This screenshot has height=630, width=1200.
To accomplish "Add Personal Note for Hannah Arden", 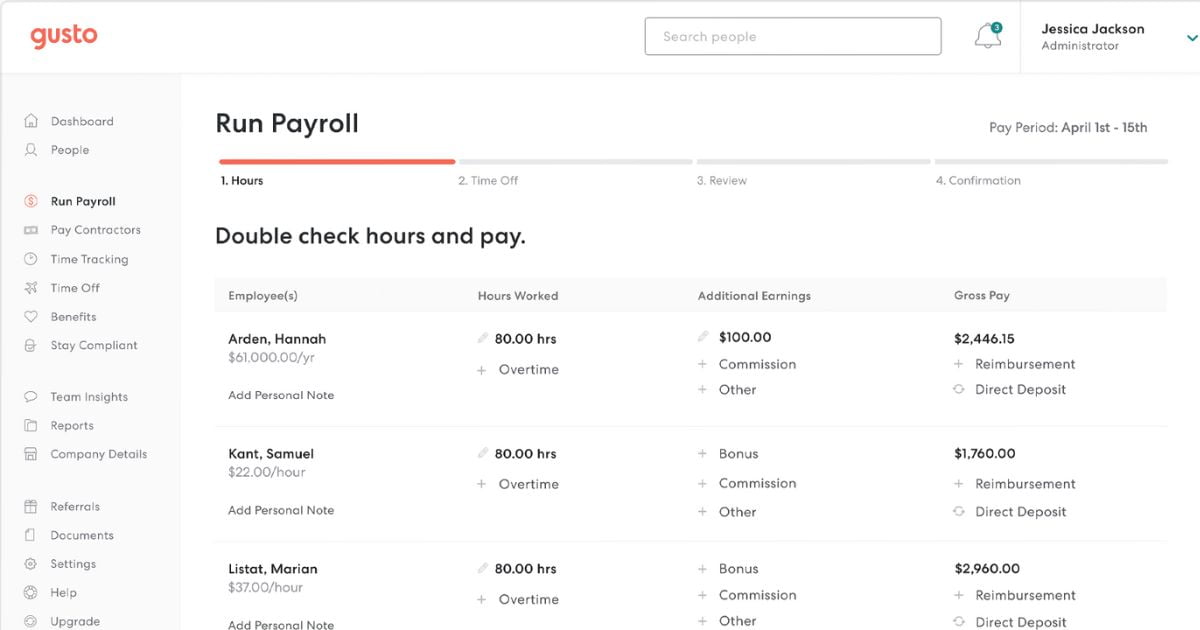I will [281, 395].
